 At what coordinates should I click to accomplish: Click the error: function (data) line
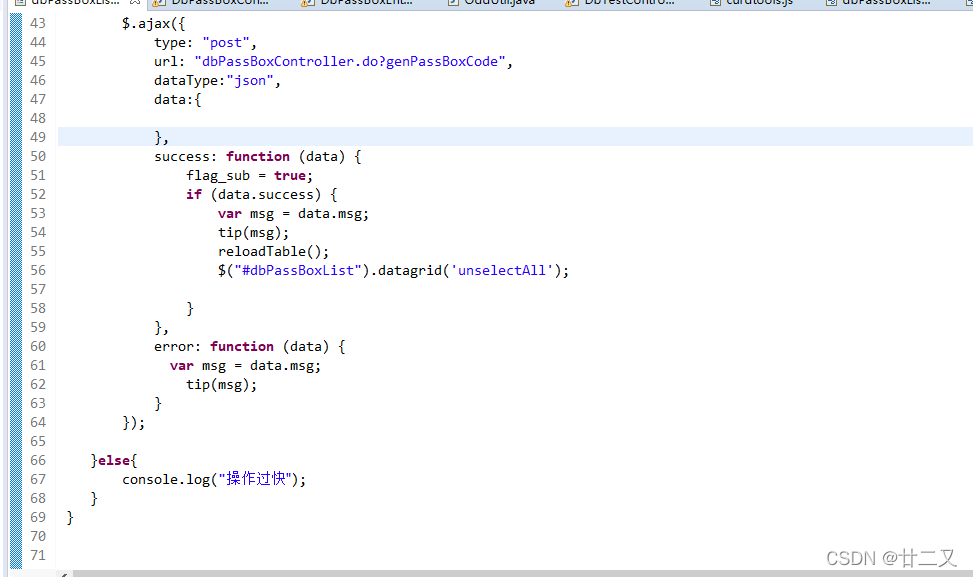(x=249, y=346)
